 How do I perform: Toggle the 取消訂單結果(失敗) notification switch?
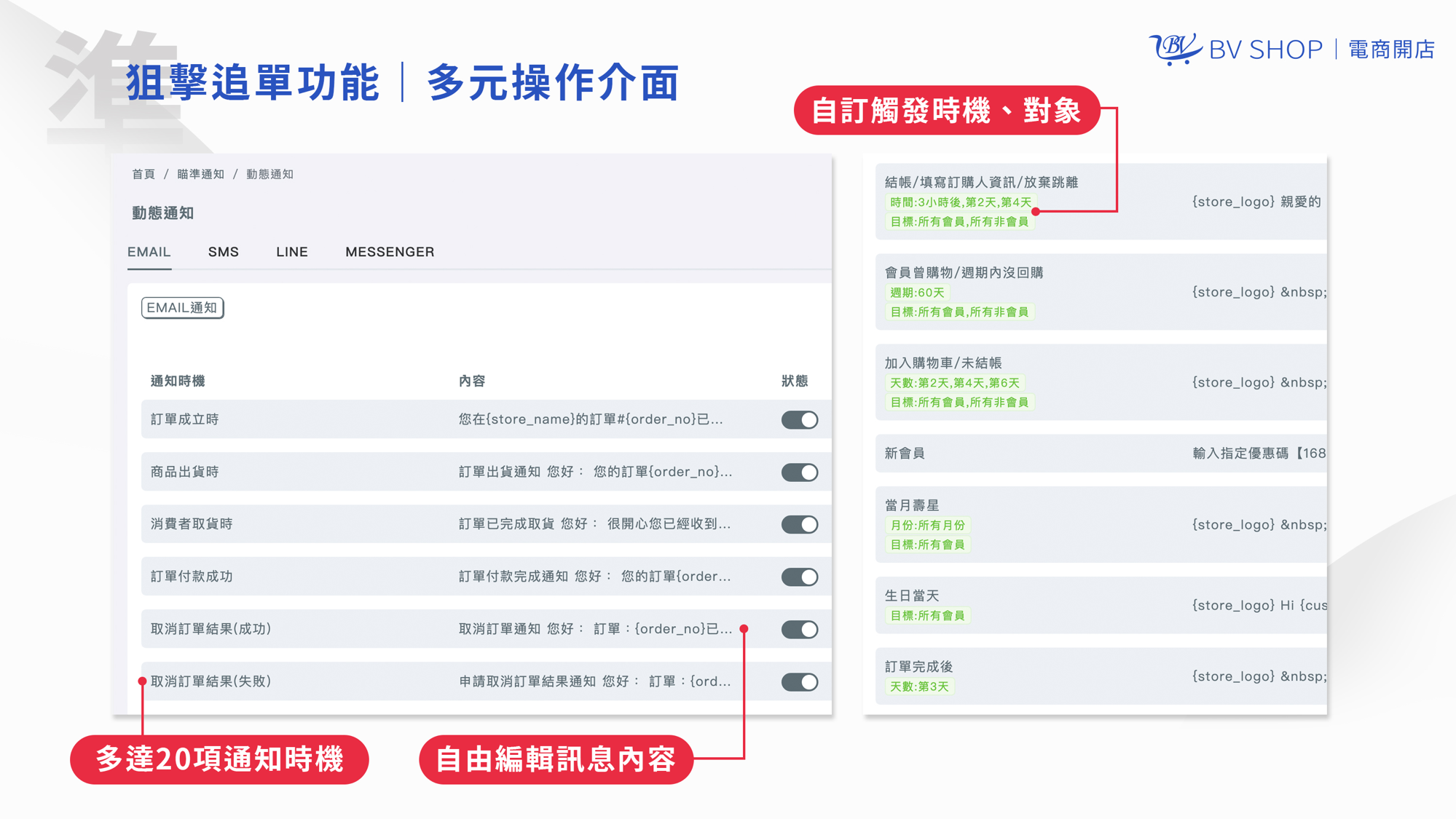pyautogui.click(x=800, y=682)
